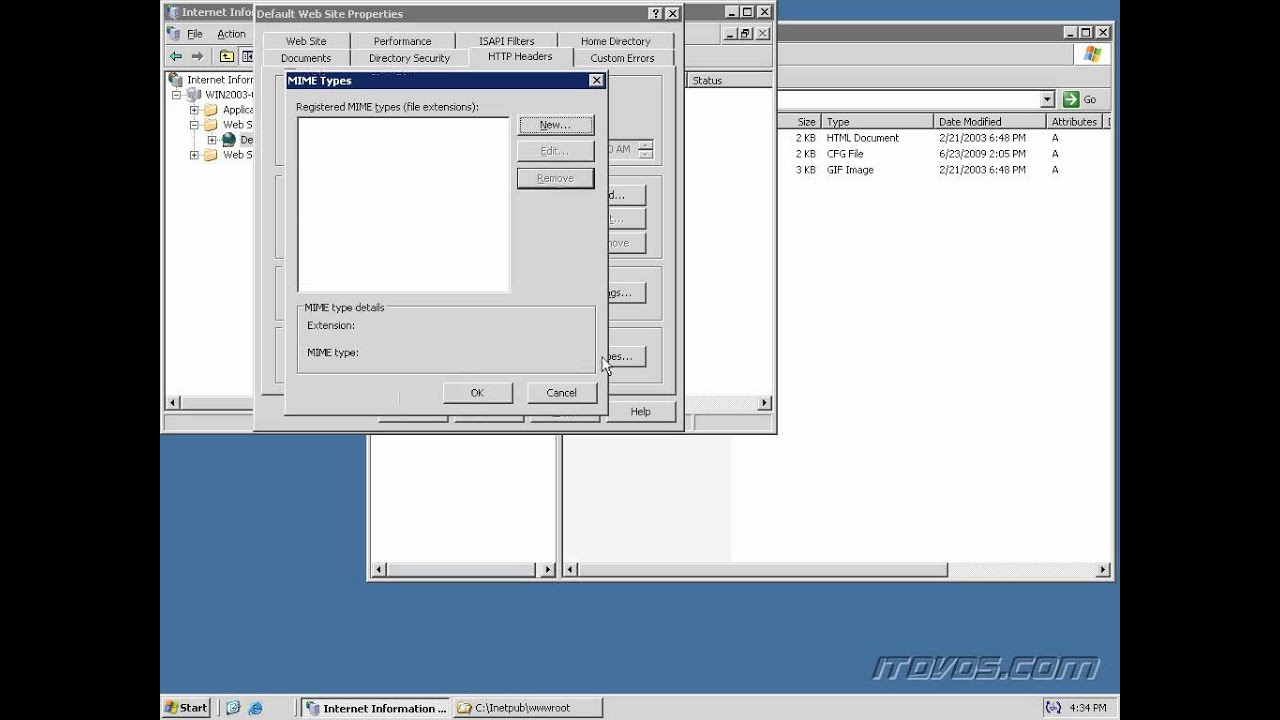Click the Internet Information Services root icon
Image resolution: width=1280 pixels, height=720 pixels.
(176, 80)
